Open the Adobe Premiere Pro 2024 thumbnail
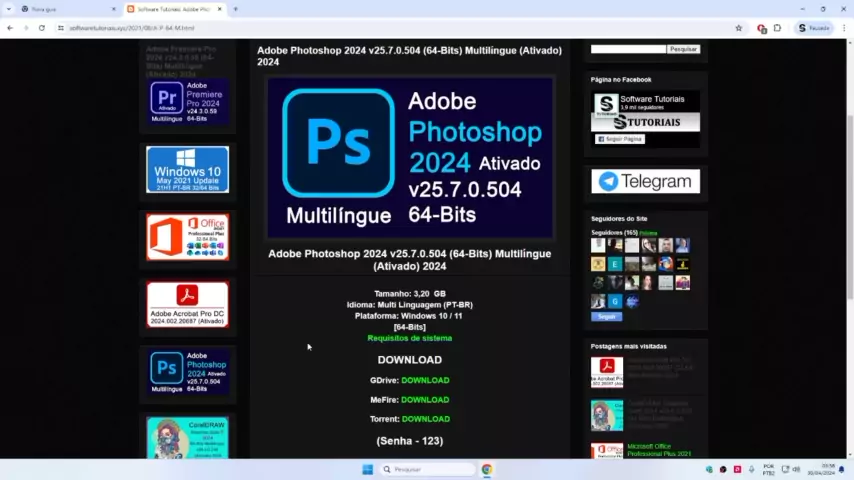The height and width of the screenshot is (480, 854). click(x=188, y=102)
